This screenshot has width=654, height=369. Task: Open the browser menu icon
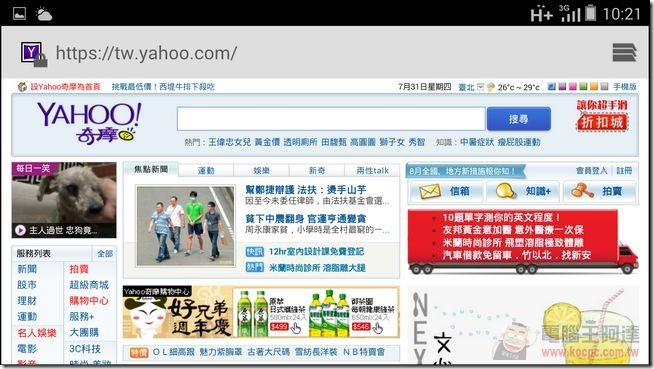point(624,53)
